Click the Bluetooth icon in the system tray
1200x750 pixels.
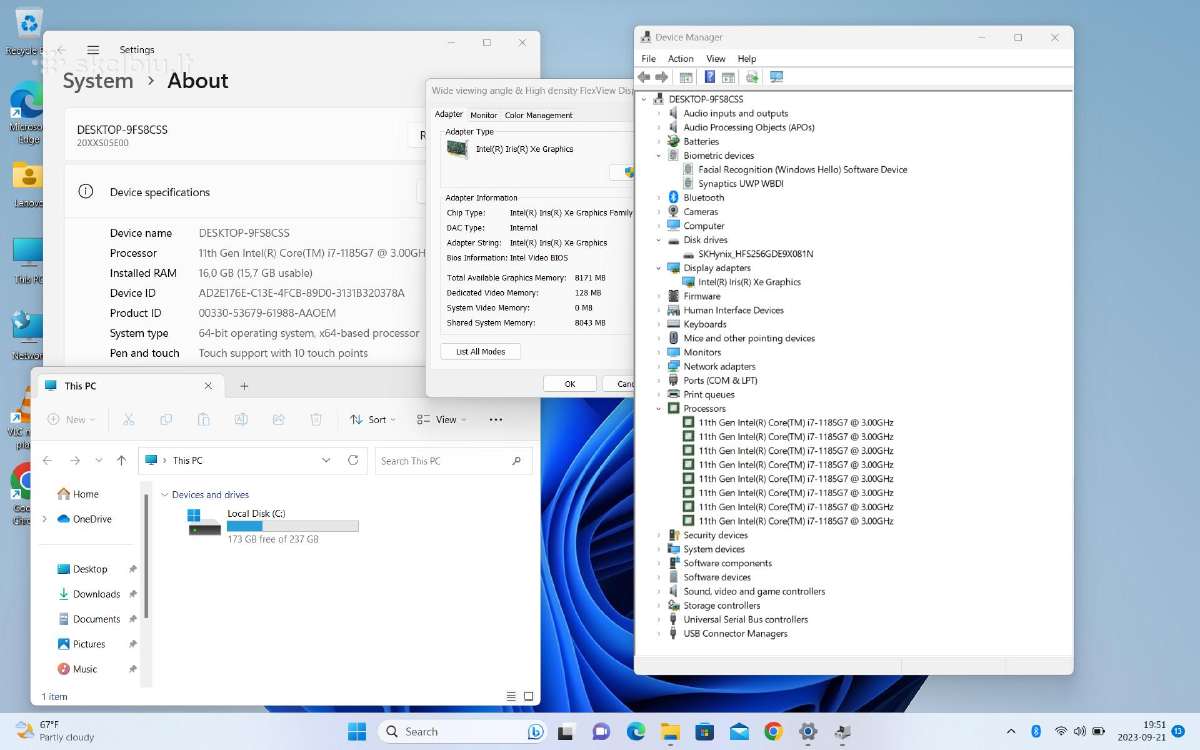point(1037,731)
